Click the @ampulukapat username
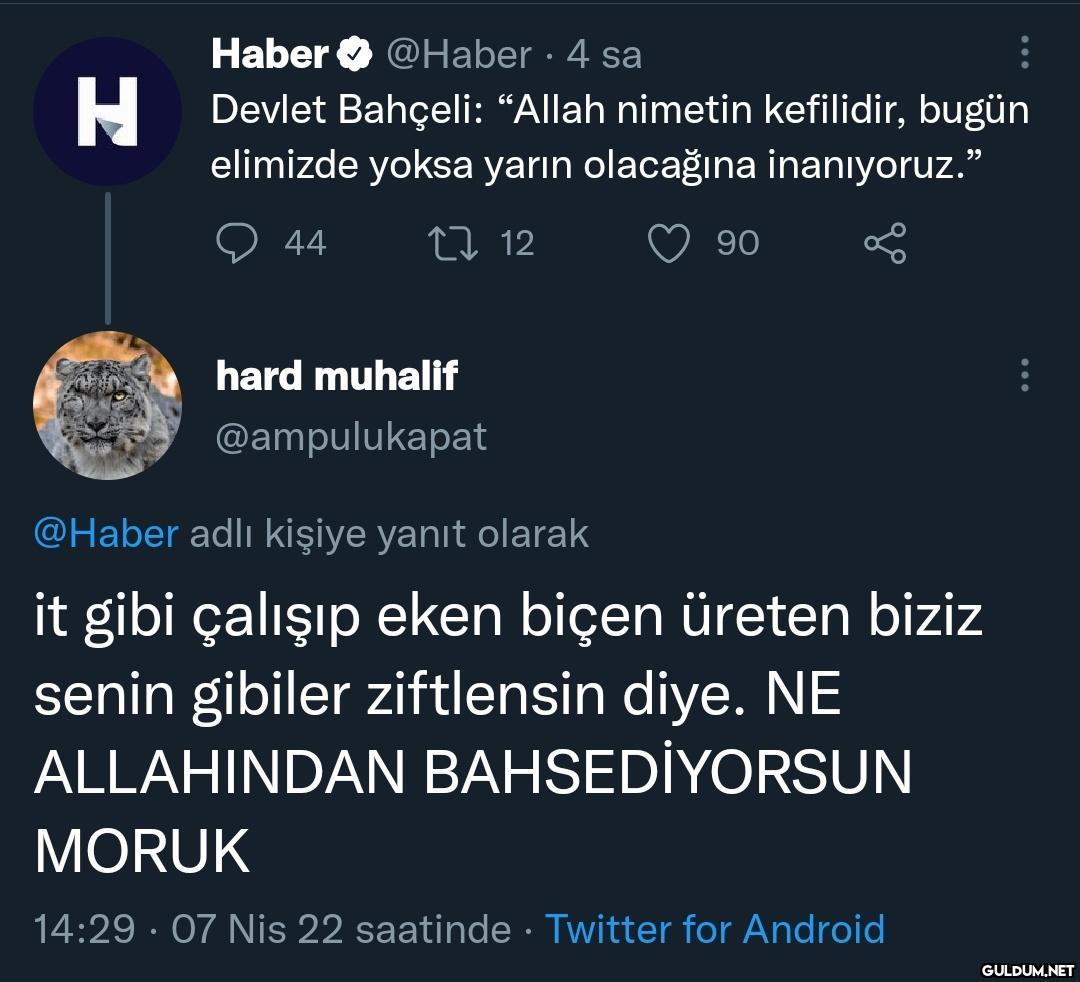Viewport: 1080px width, 982px height. click(351, 437)
